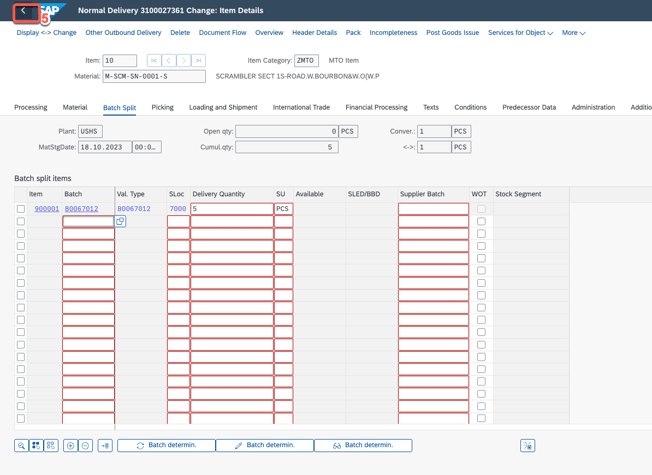The image size is (652, 475).
Task: Switch to the Picking tab
Action: click(162, 107)
